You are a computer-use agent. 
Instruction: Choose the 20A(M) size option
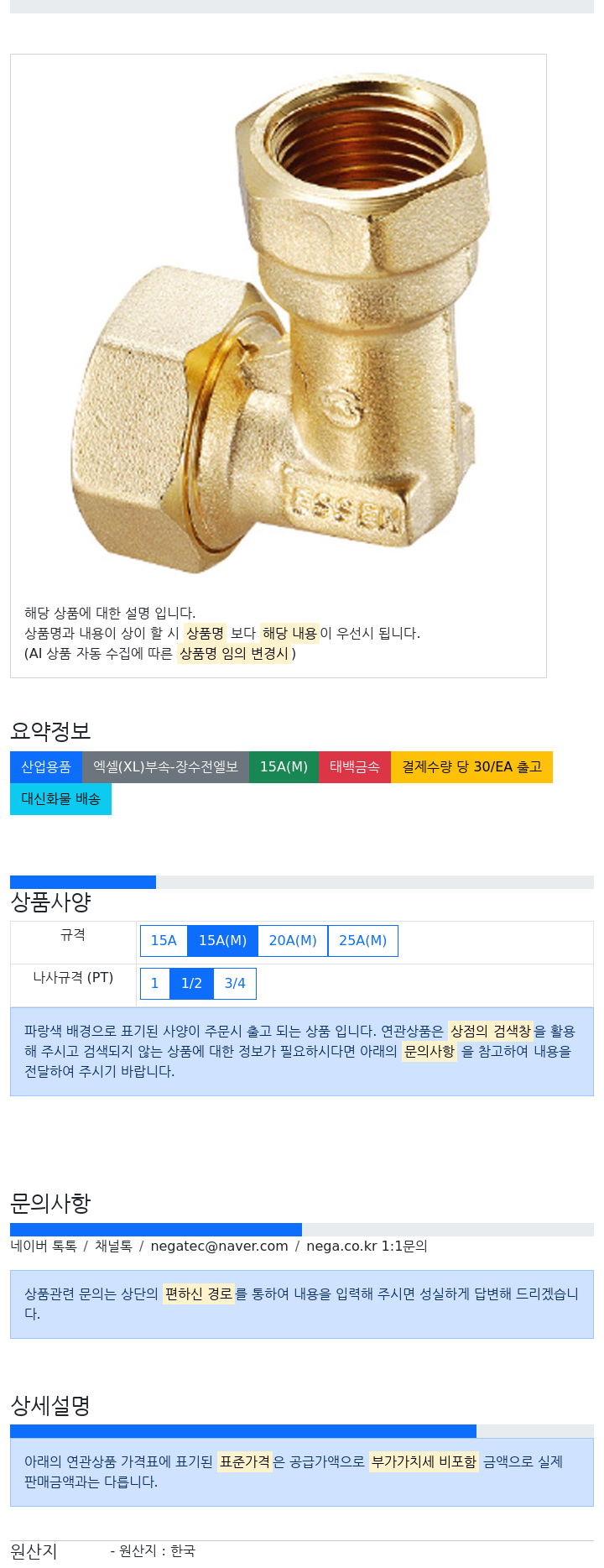point(293,941)
